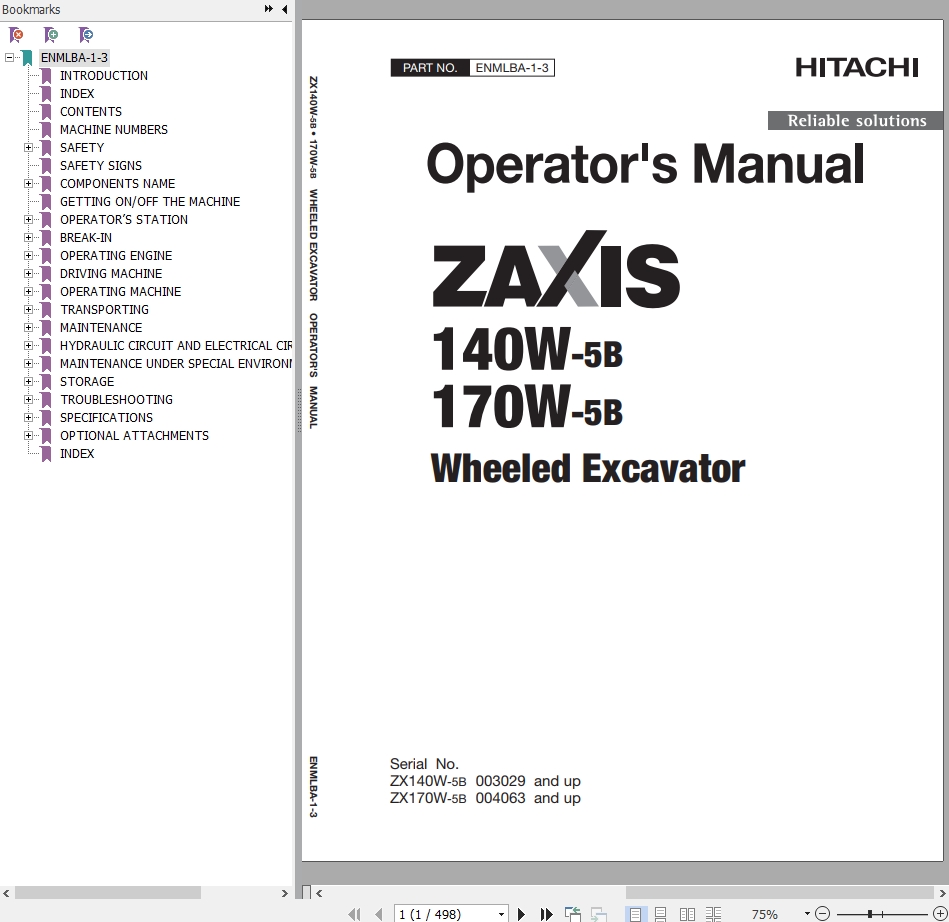Jump to the last page

pos(546,914)
